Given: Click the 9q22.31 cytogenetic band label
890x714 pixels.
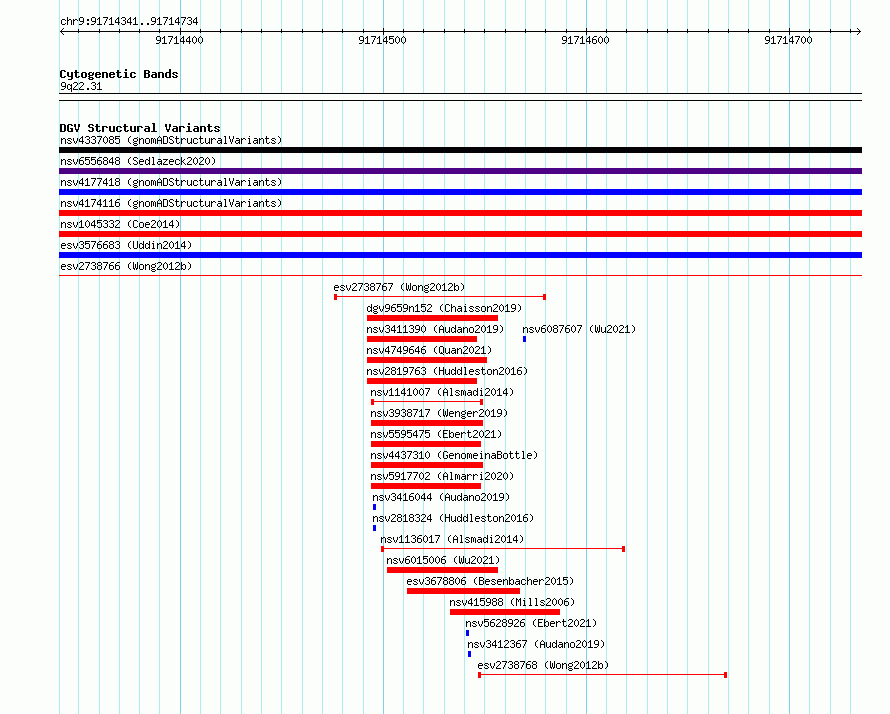Looking at the screenshot, I should pyautogui.click(x=81, y=86).
